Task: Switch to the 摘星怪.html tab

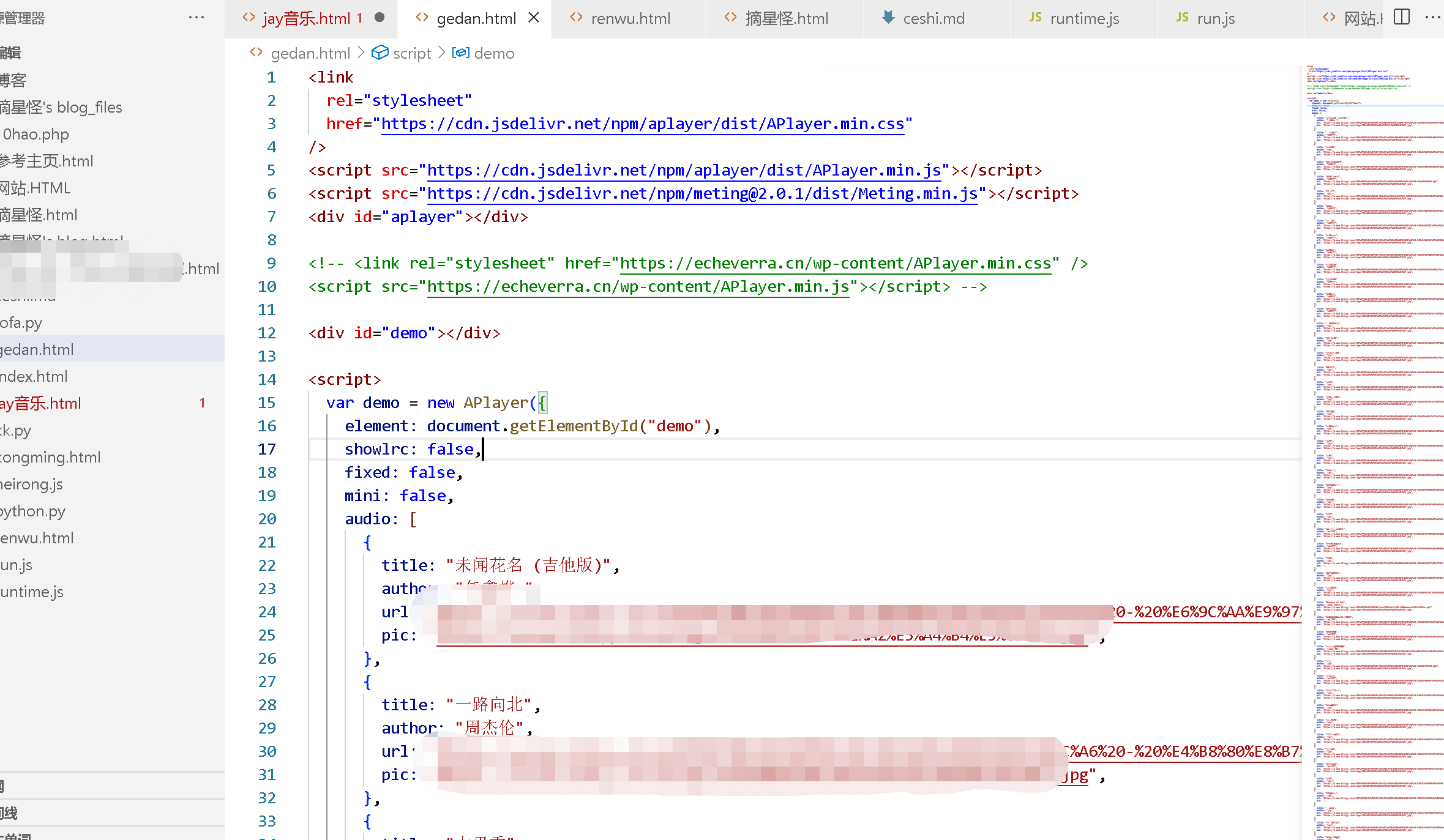Action: tap(786, 18)
